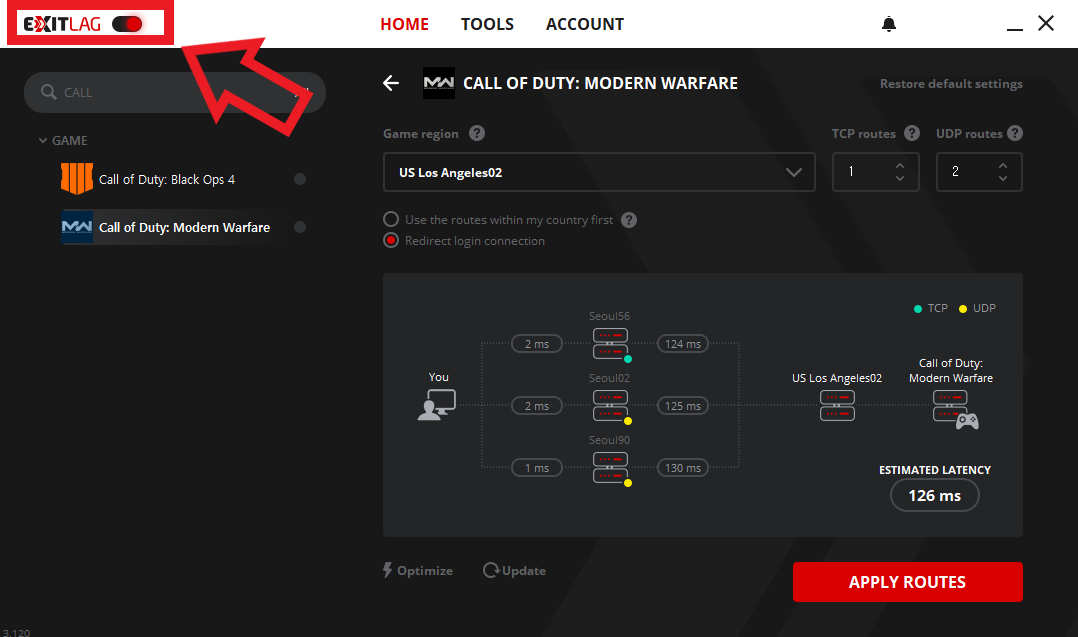Click the TCP legend green dot

click(917, 309)
